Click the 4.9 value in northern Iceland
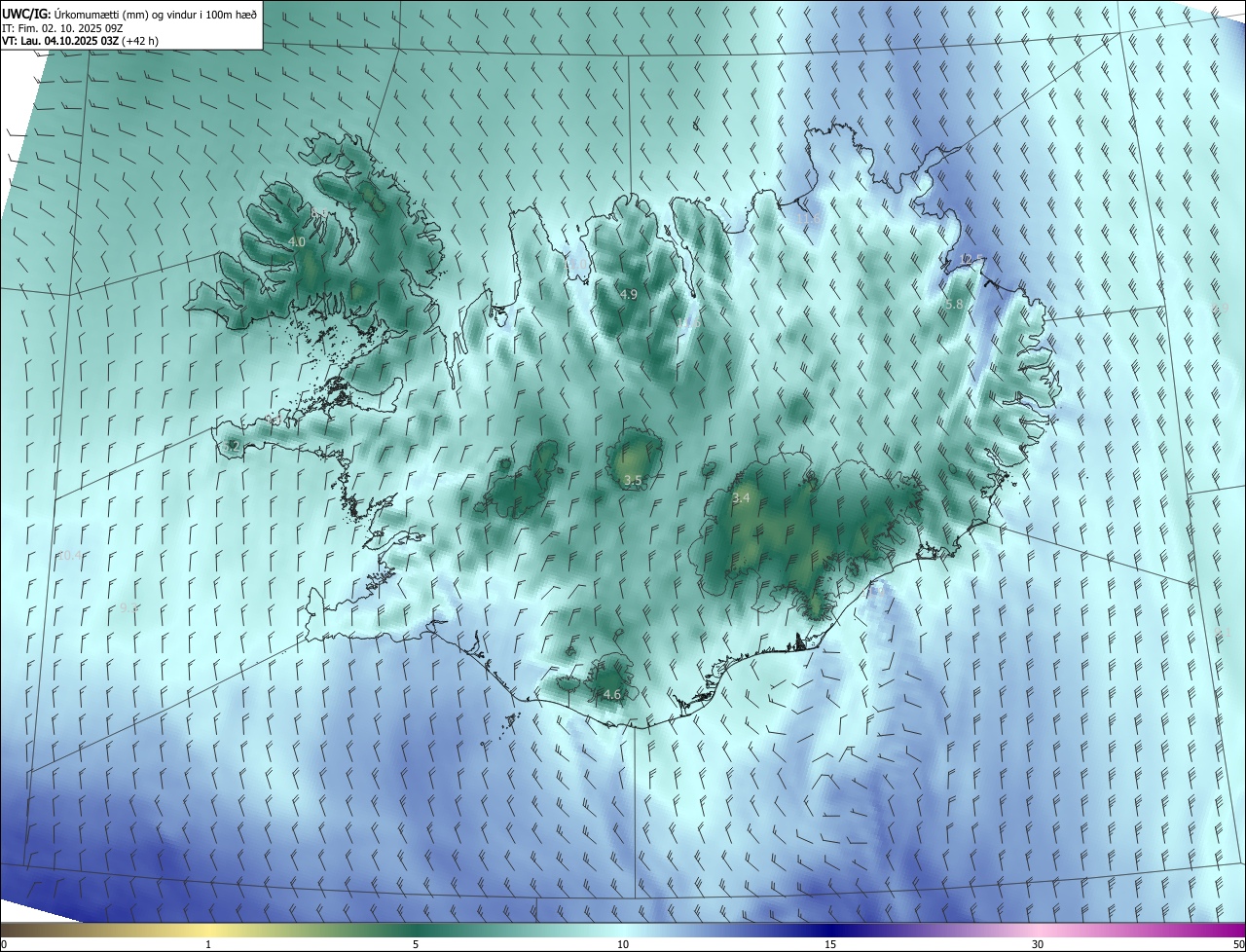The image size is (1246, 952). tap(628, 294)
